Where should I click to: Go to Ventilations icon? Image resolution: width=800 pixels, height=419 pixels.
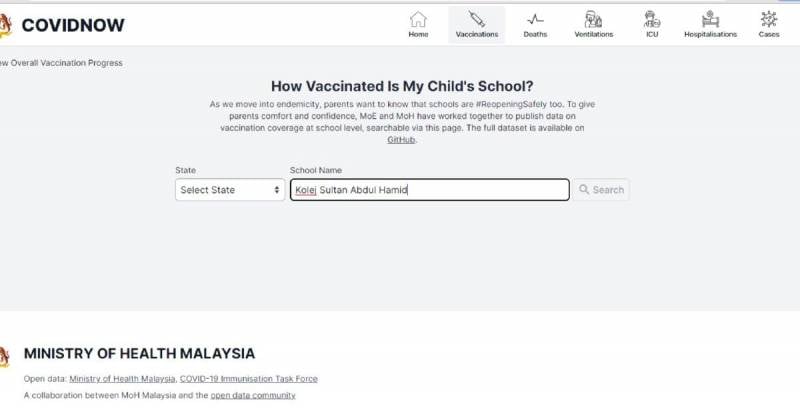[593, 19]
